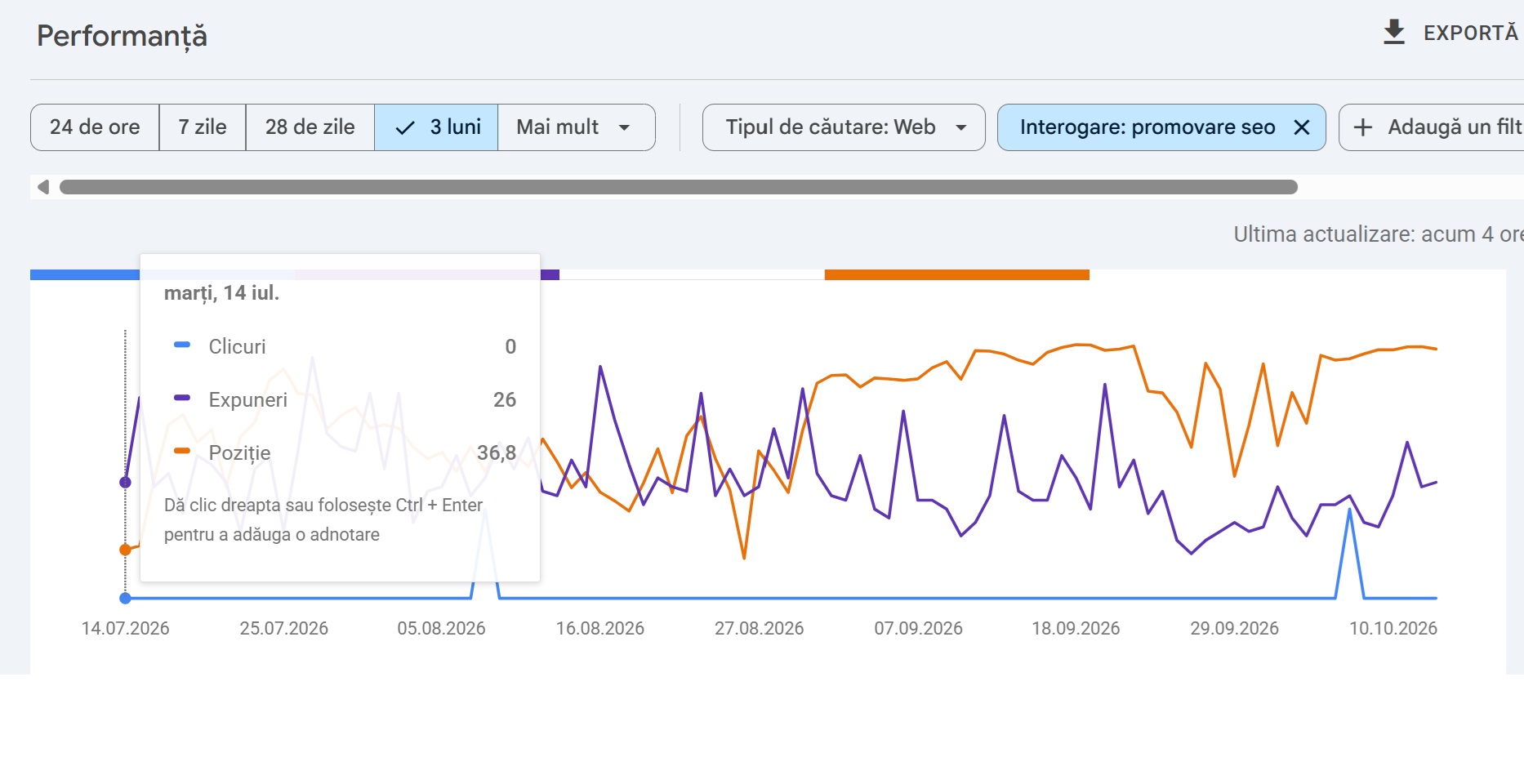Select the 7 zile range
Viewport: 1524px width, 784px height.
point(203,127)
